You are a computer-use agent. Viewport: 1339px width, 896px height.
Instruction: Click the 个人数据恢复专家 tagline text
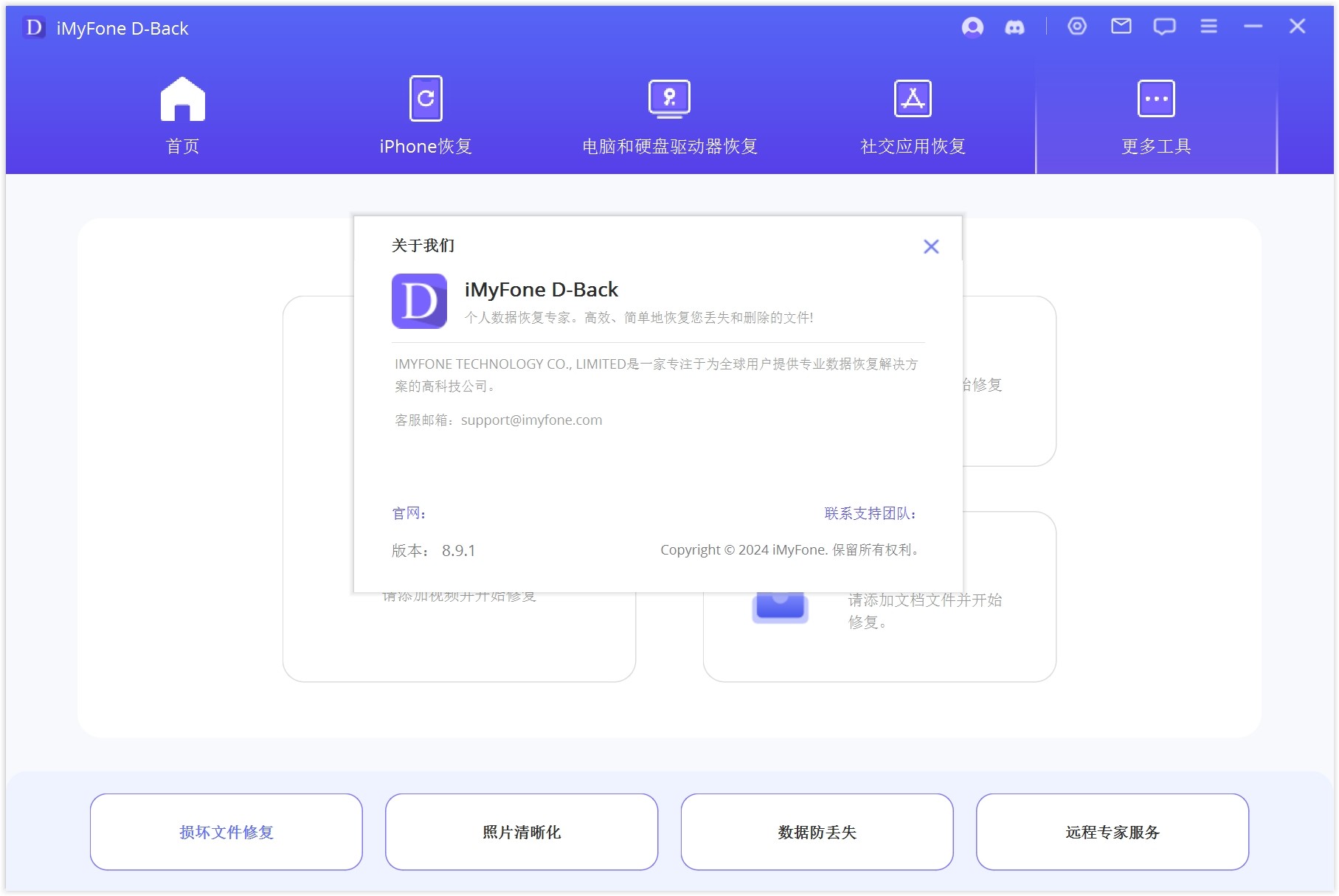639,318
